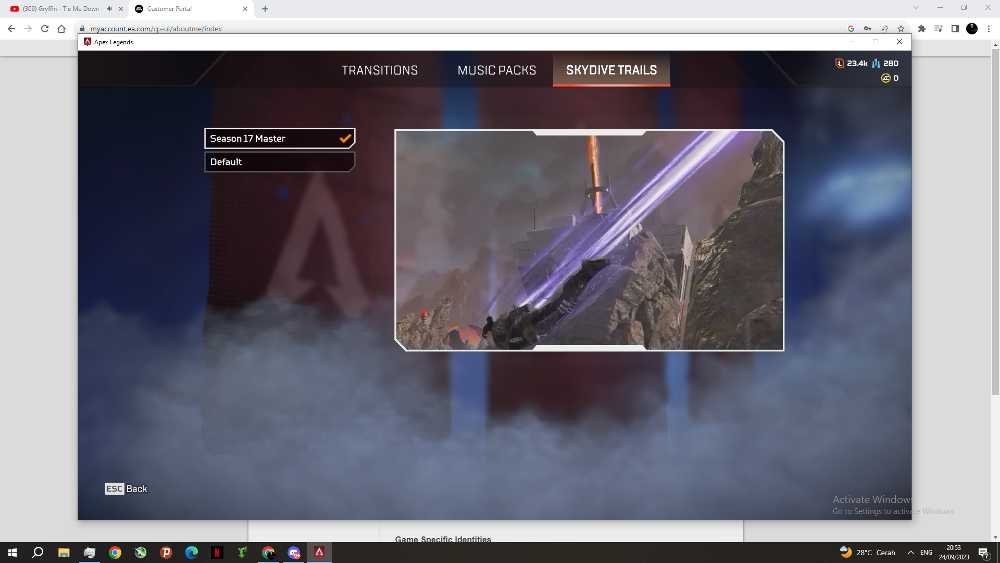Screen dimensions: 1000x563
Task: Open a new browser tab
Action: (265, 9)
